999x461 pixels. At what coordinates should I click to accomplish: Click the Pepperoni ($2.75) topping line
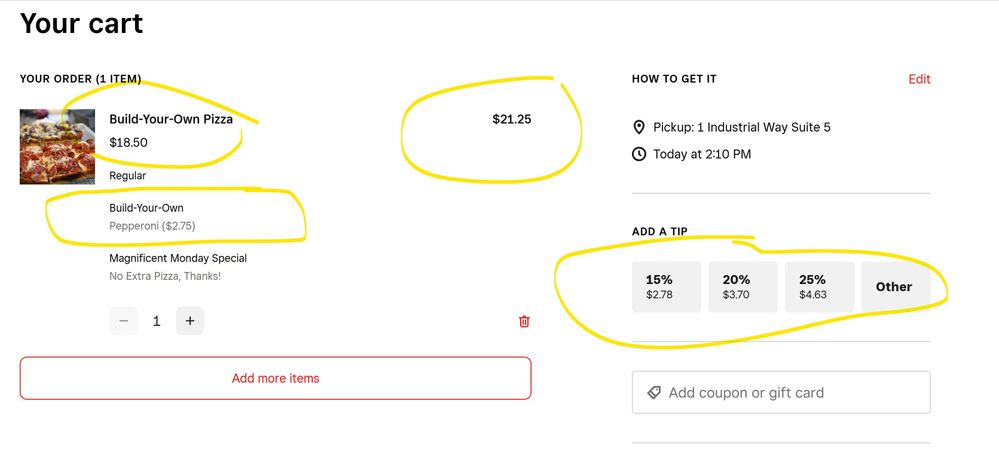point(152,226)
